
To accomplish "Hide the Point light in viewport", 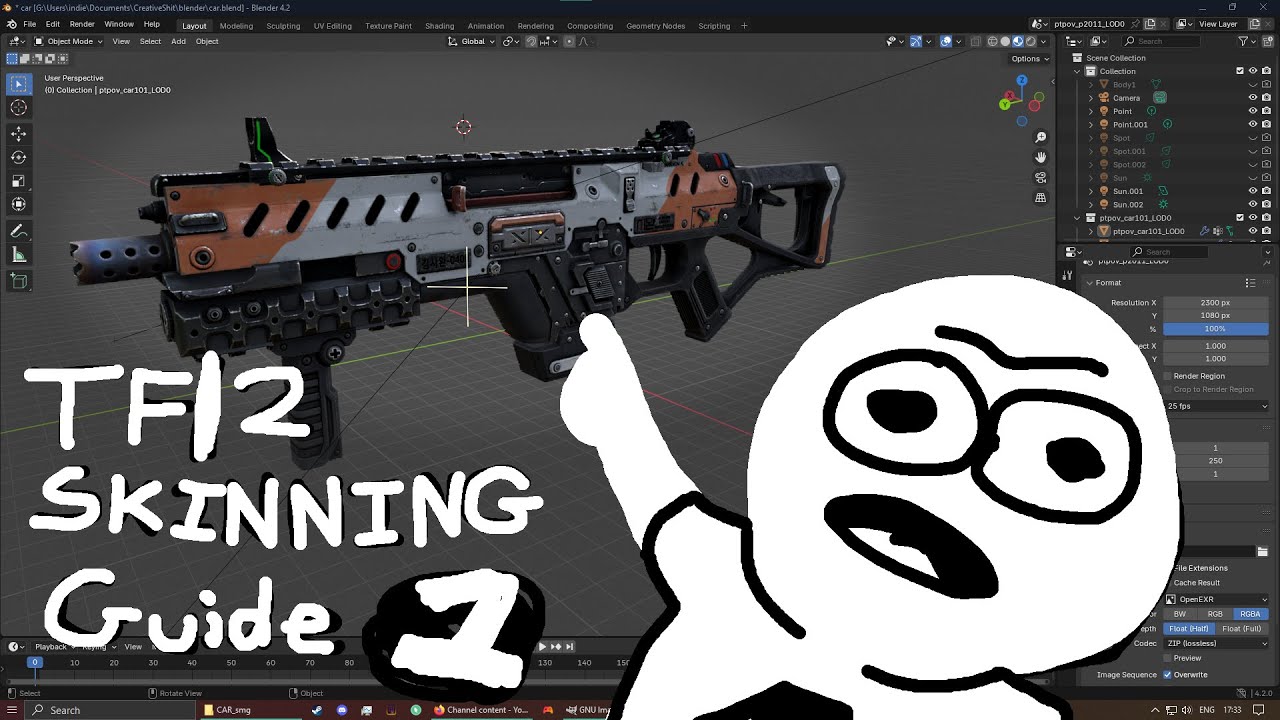I will coord(1252,111).
